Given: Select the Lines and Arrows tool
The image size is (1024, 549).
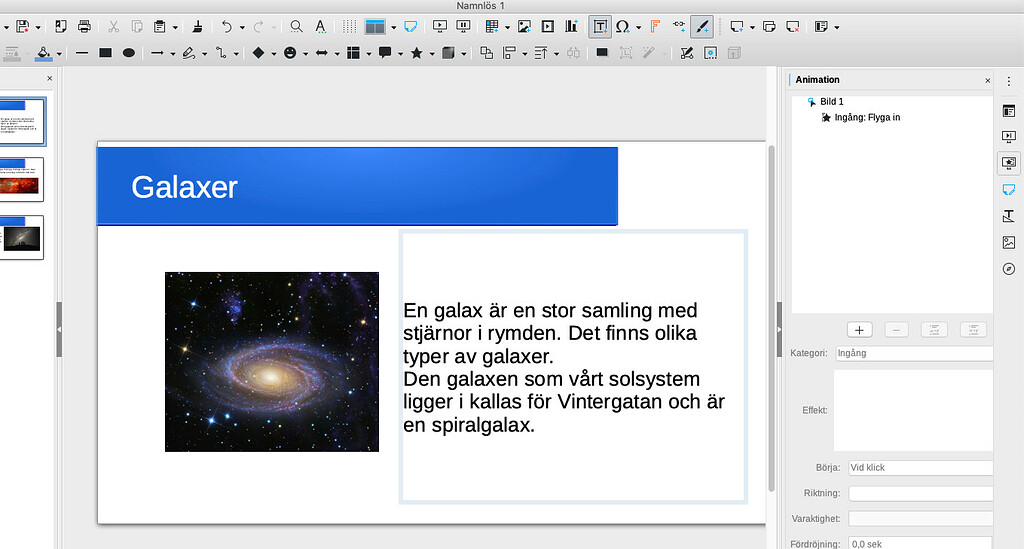Looking at the screenshot, I should point(157,53).
